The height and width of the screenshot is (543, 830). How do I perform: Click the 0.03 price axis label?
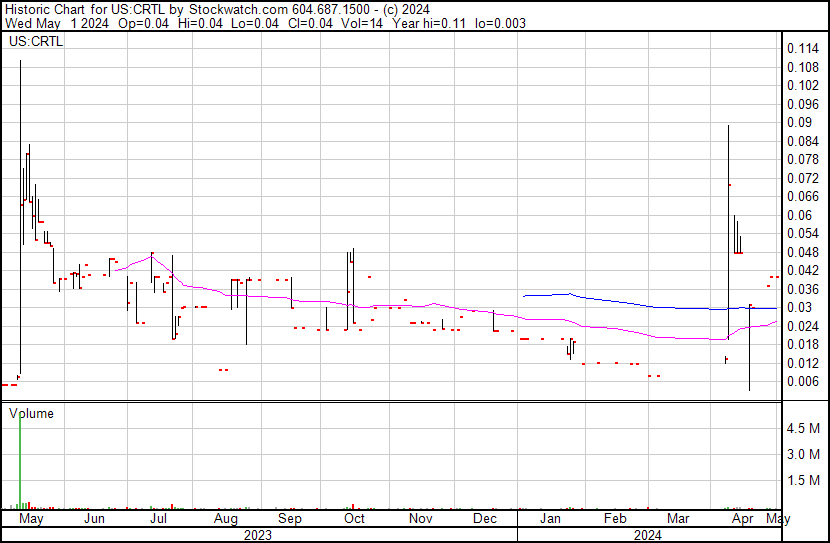coord(799,307)
